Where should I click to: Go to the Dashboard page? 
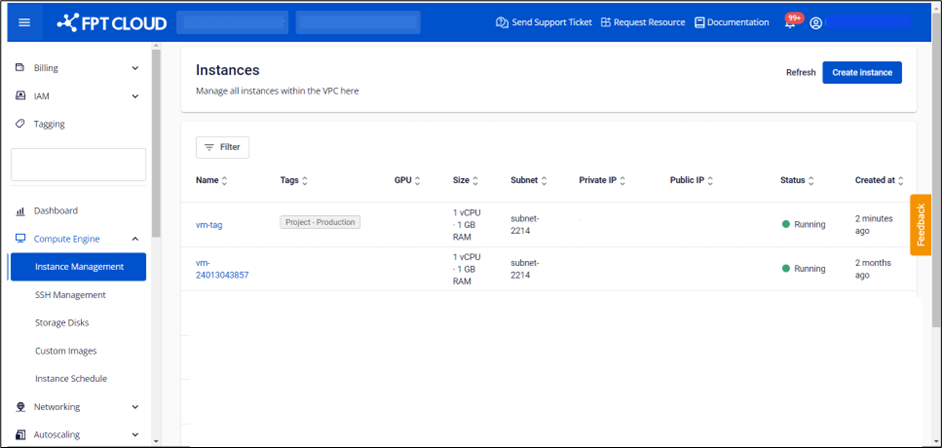click(55, 211)
